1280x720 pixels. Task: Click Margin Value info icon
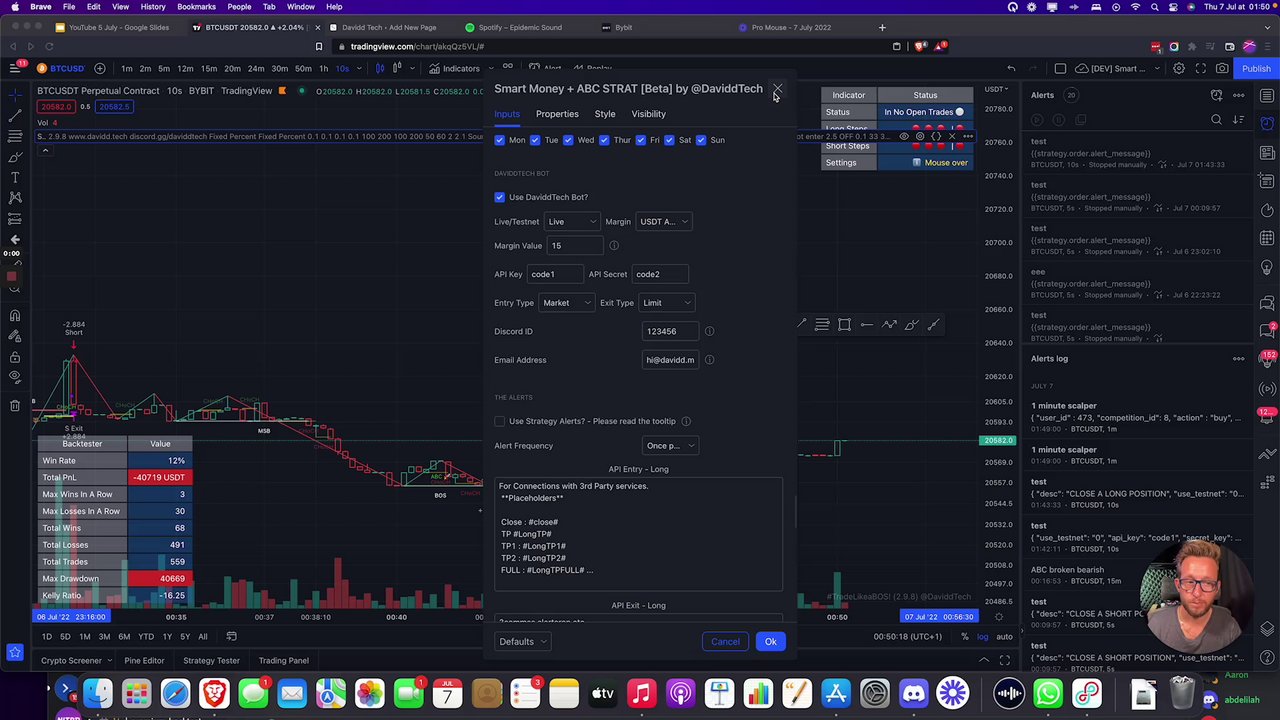614,246
